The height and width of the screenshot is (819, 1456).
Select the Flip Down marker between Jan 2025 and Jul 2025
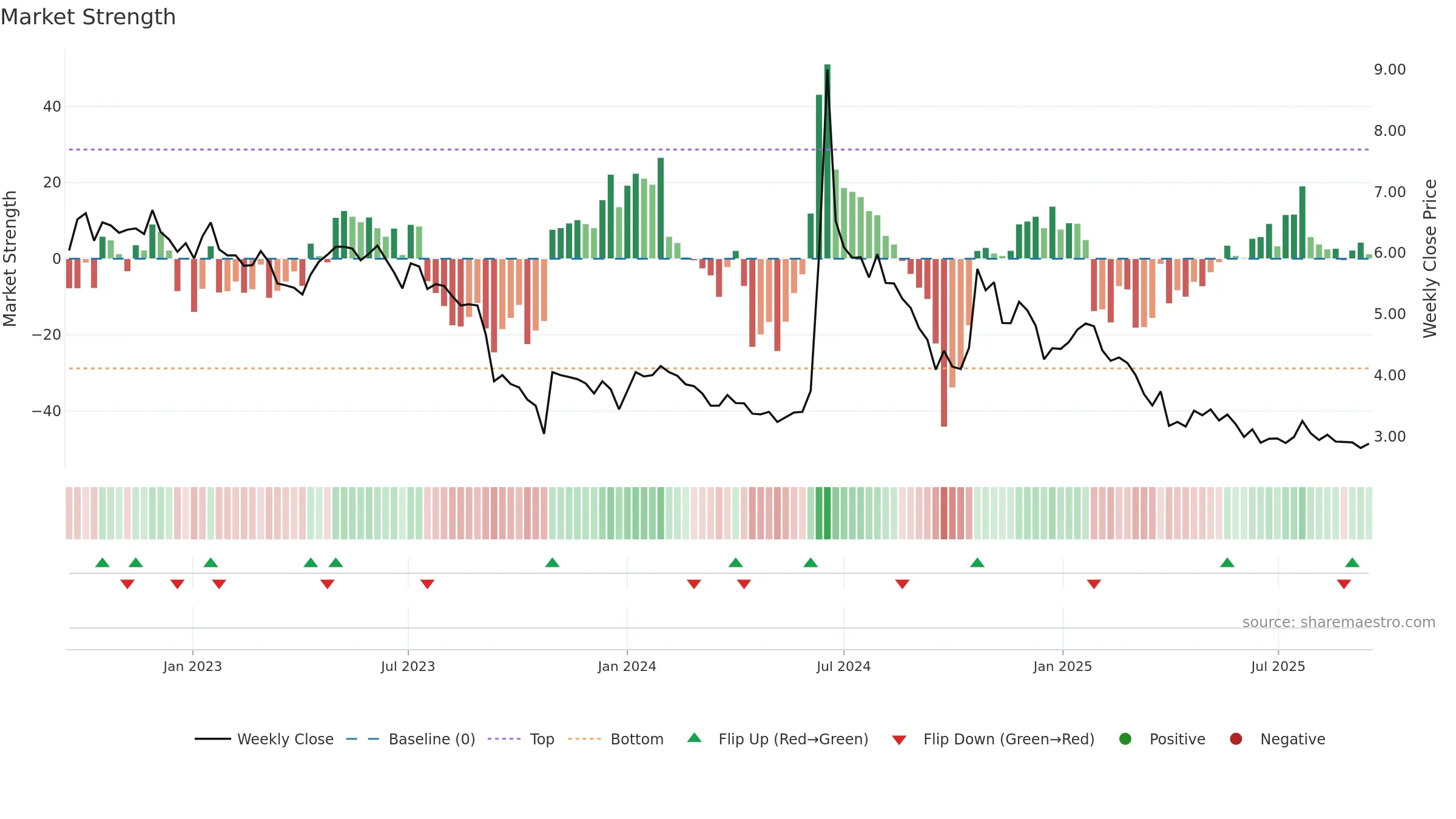(x=1094, y=584)
